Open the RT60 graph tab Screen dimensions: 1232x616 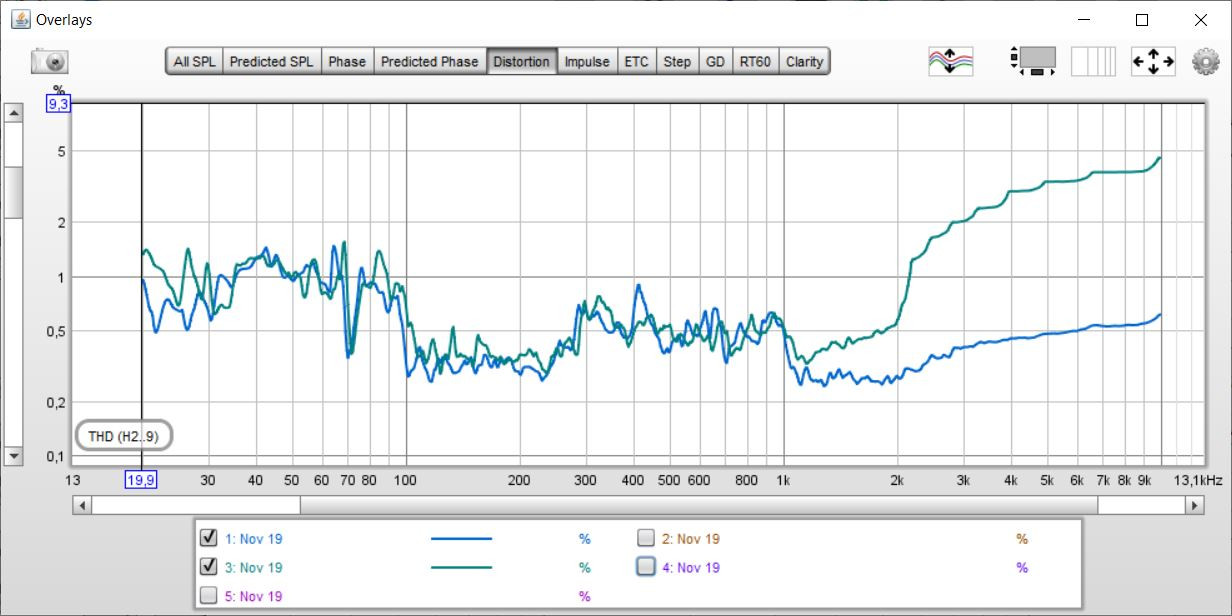[x=755, y=62]
